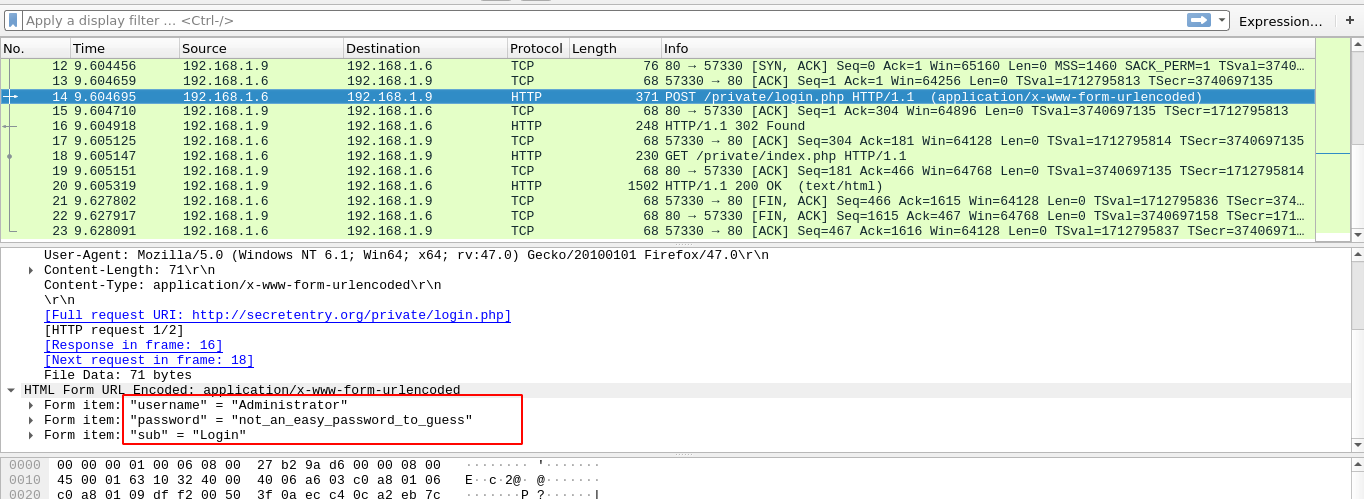
Task: Jump to Response in frame 16 link
Action: [x=133, y=345]
